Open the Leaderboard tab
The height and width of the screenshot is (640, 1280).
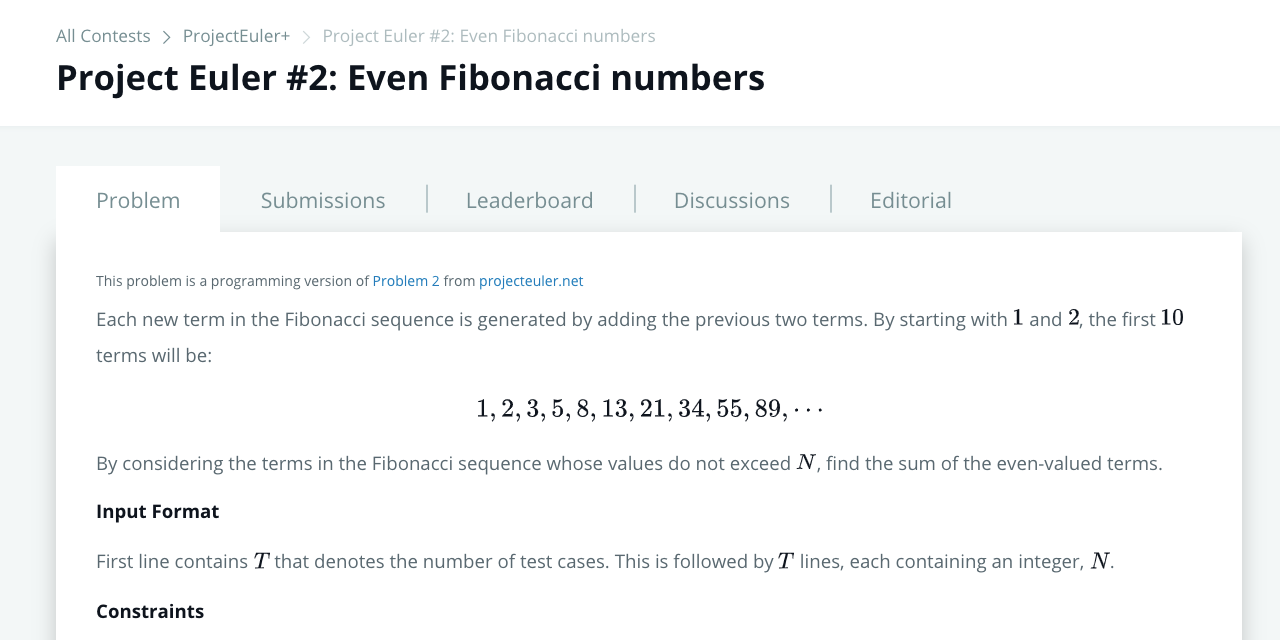coord(529,200)
